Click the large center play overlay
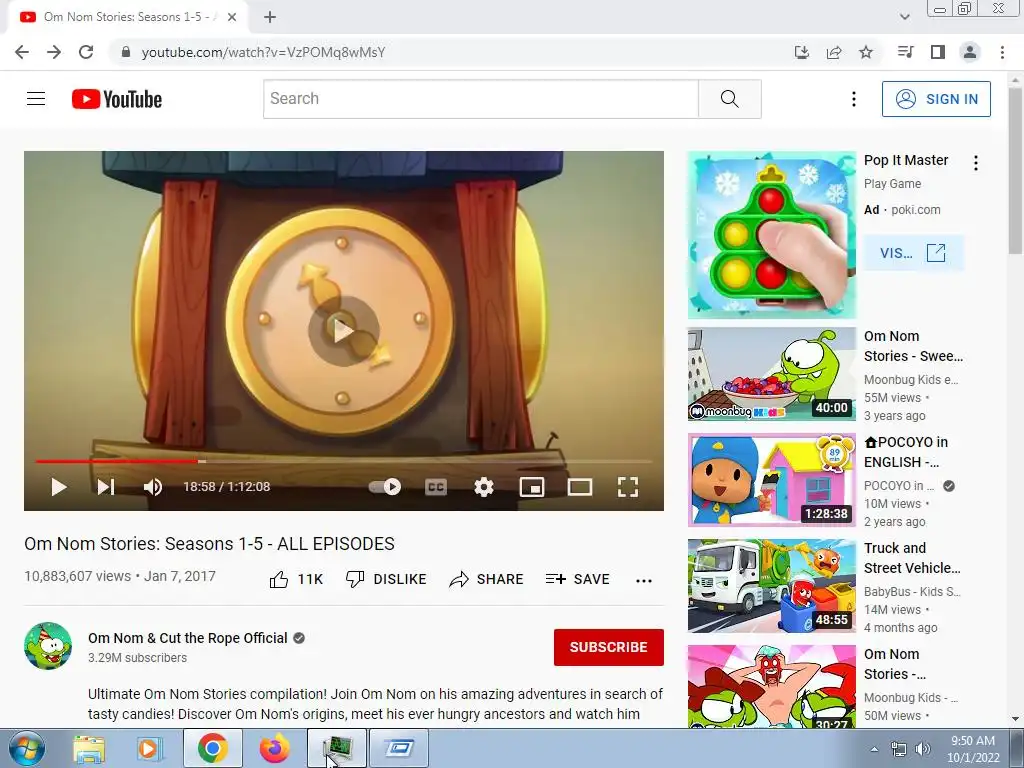The width and height of the screenshot is (1024, 768). pyautogui.click(x=344, y=330)
